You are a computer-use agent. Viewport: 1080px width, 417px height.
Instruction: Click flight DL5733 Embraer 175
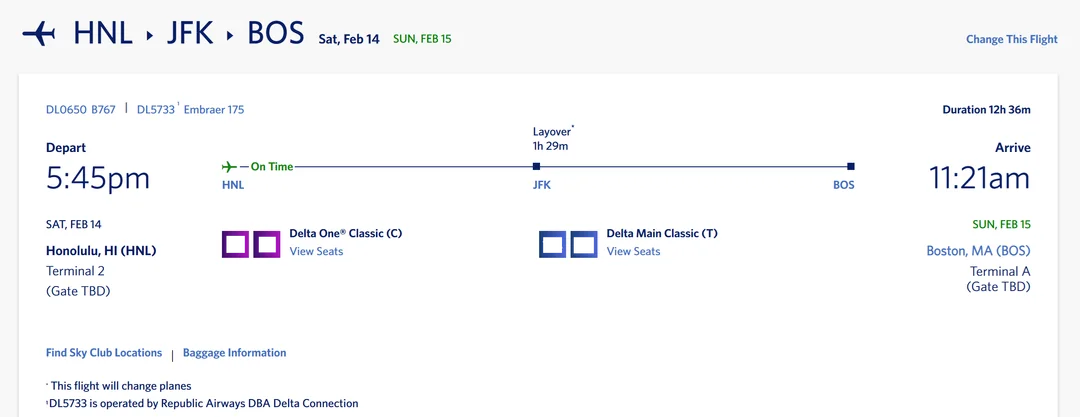point(190,110)
